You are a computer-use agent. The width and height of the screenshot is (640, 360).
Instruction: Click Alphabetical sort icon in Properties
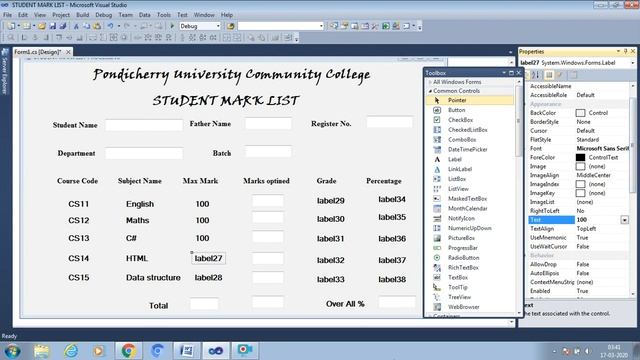tap(536, 75)
